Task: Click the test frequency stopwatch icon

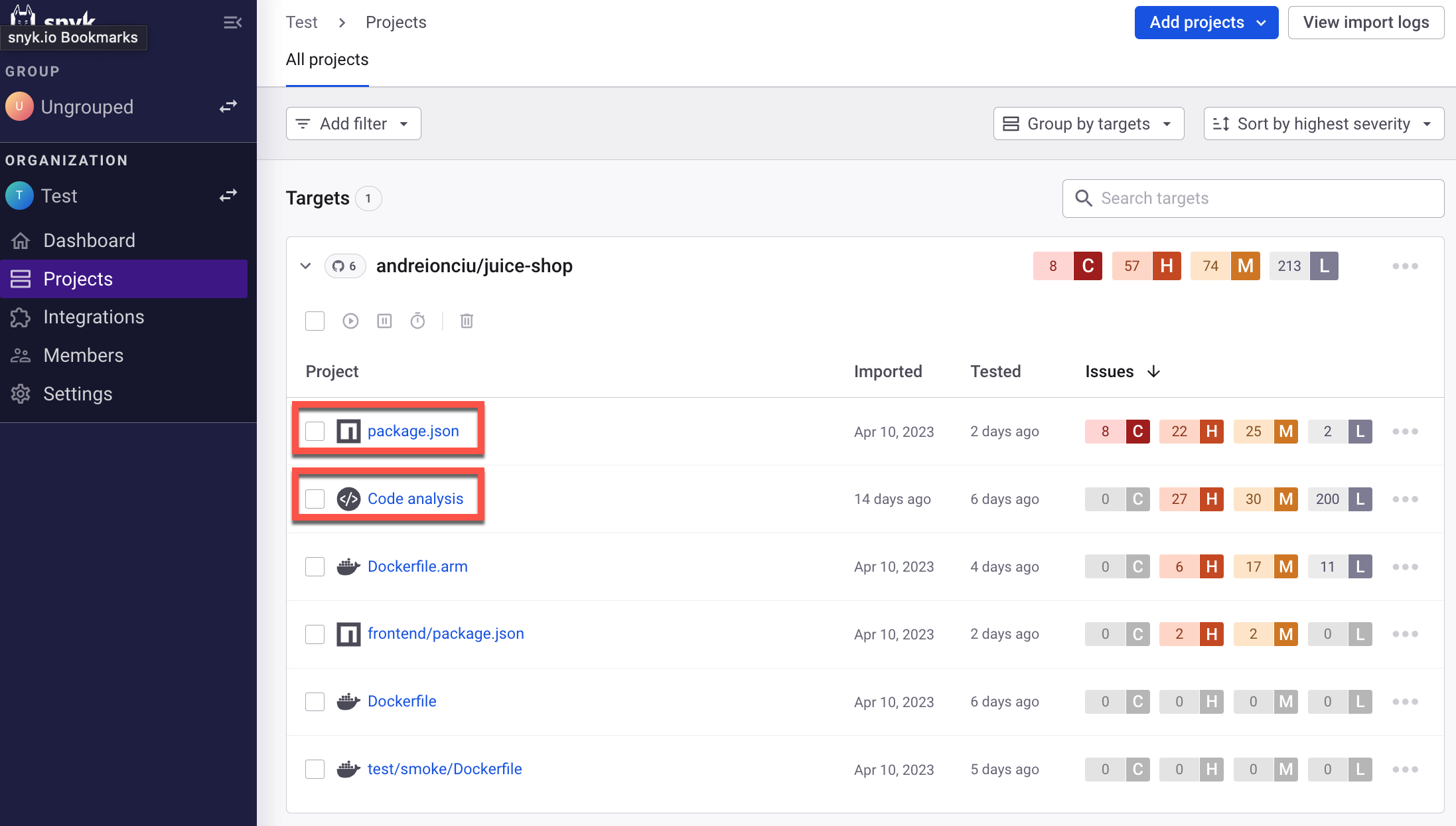Action: [x=417, y=321]
